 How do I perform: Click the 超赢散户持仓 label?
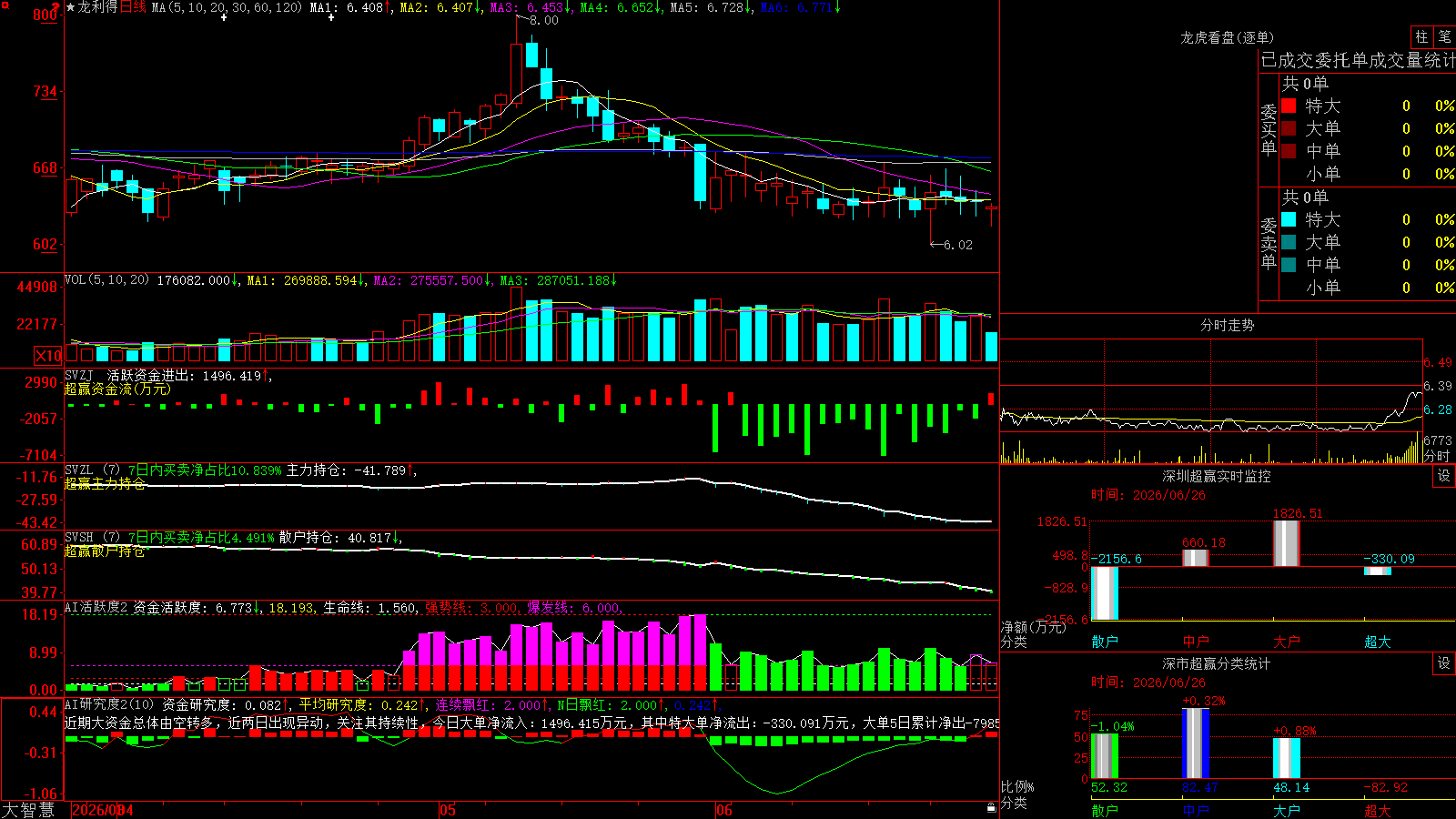pyautogui.click(x=105, y=551)
